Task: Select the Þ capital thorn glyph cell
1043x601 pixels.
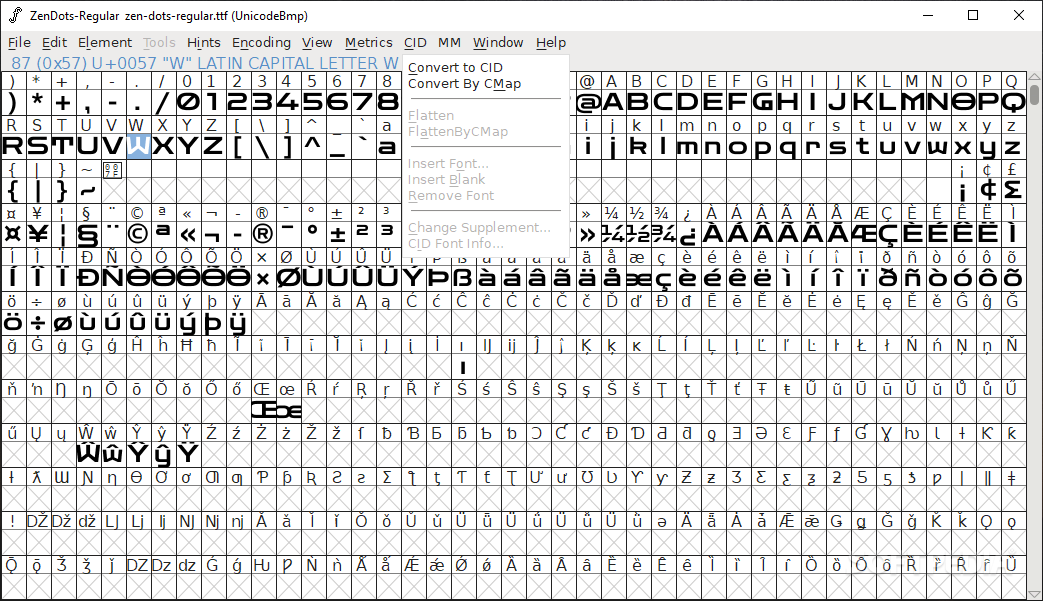Action: 438,278
